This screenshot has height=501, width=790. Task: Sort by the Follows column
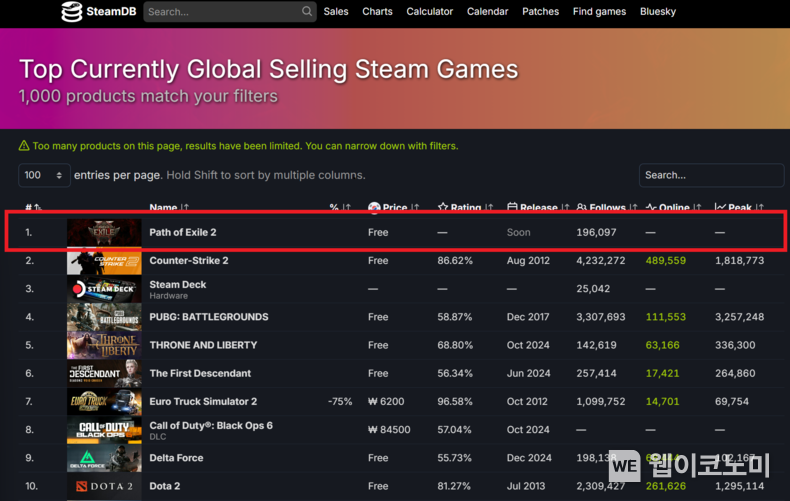607,207
